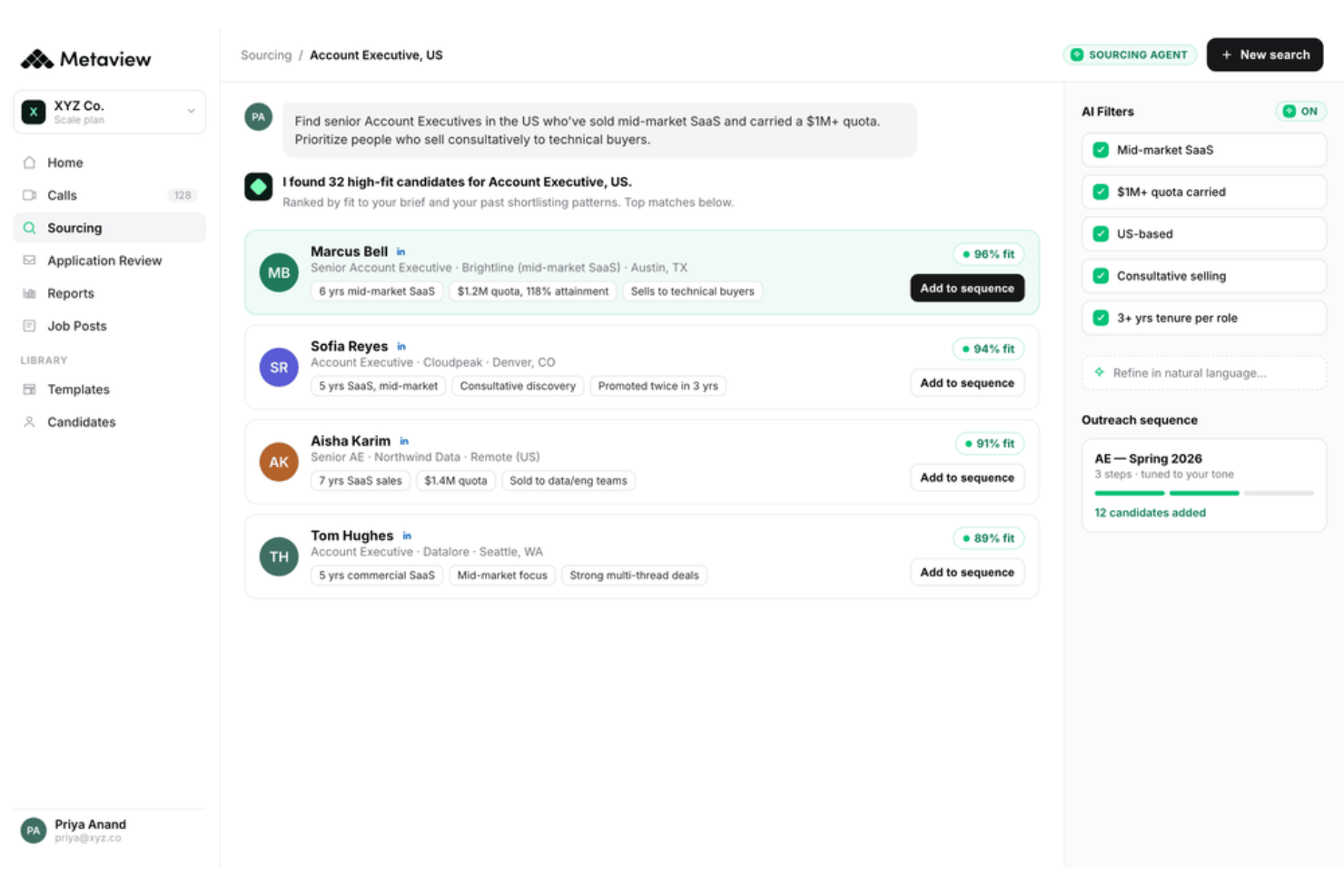Click the Sourcing magnifier icon
This screenshot has width=1344, height=896.
tap(29, 228)
